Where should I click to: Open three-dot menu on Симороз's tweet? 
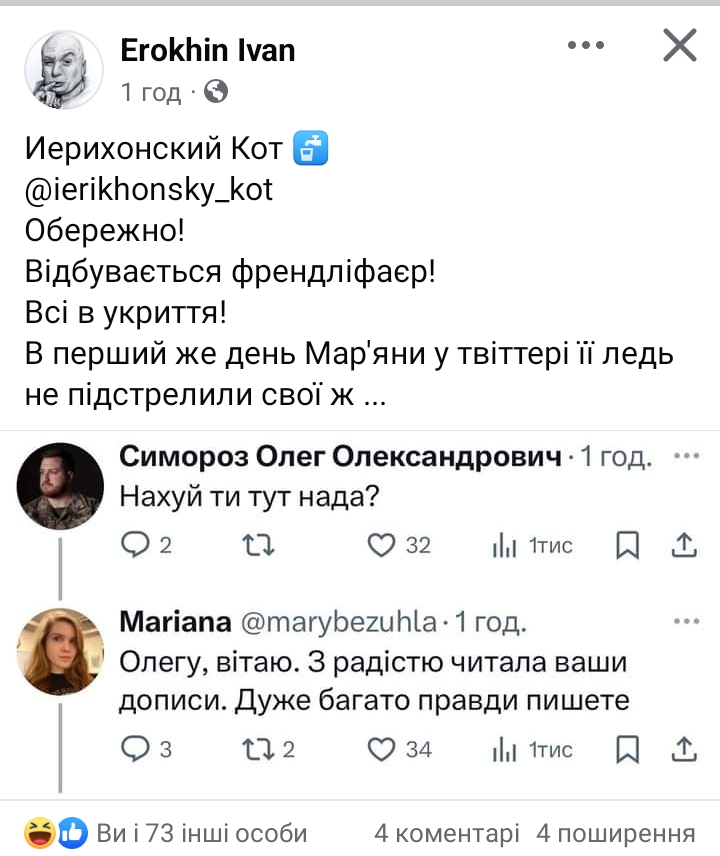coord(686,455)
